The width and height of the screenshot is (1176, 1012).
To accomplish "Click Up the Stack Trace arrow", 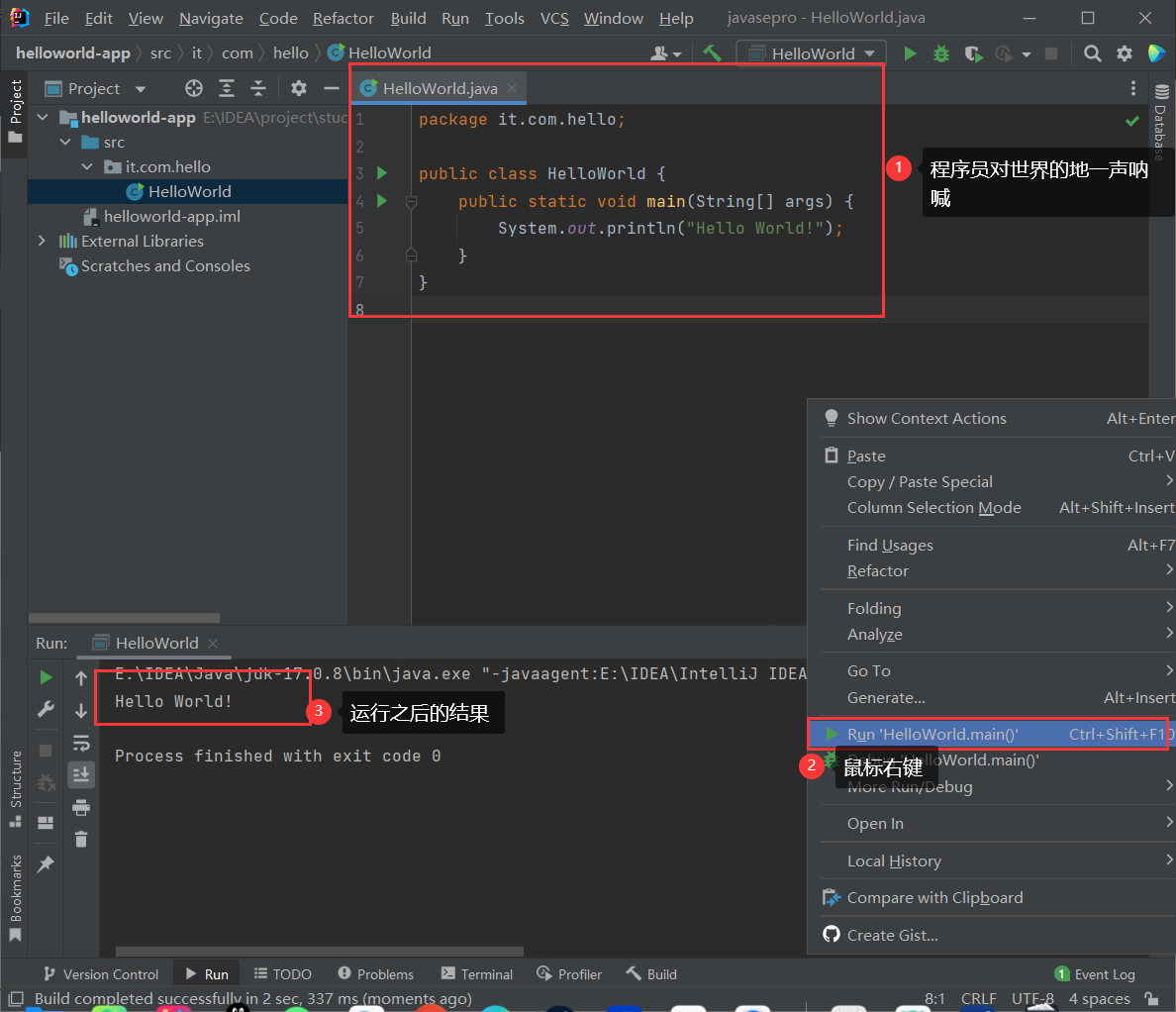I will coord(81,678).
